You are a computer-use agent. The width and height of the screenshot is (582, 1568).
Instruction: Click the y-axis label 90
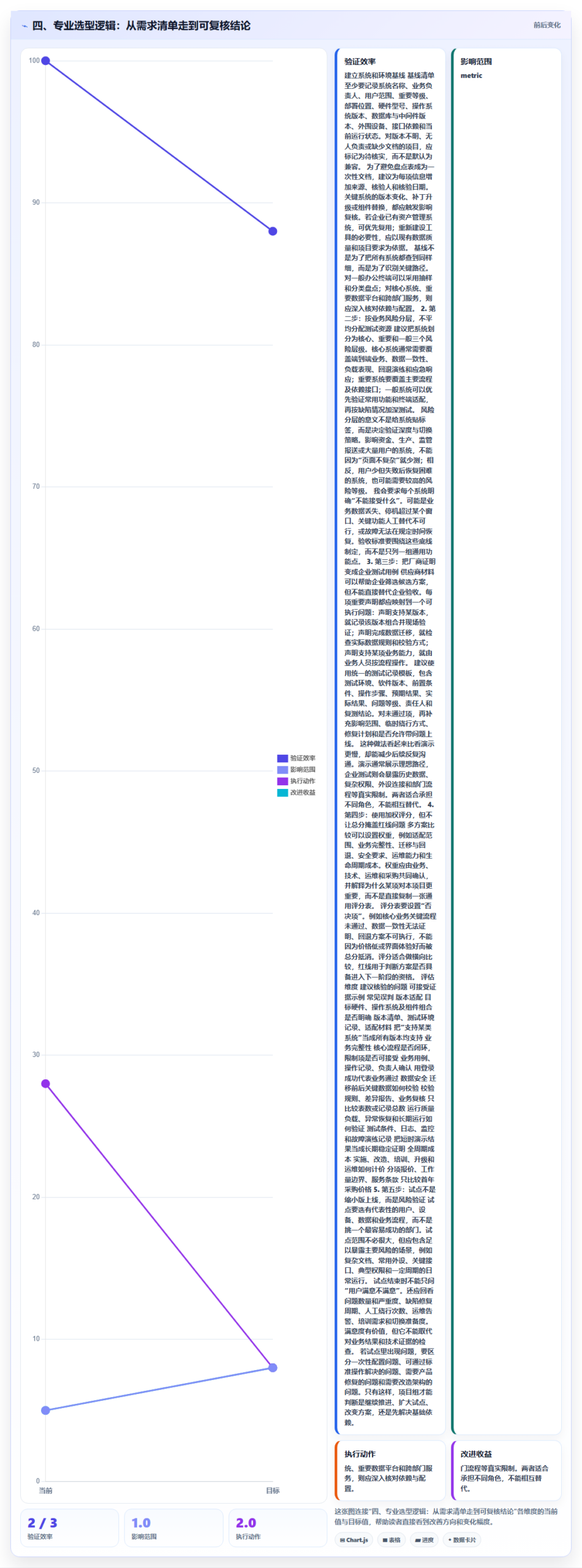coord(36,203)
